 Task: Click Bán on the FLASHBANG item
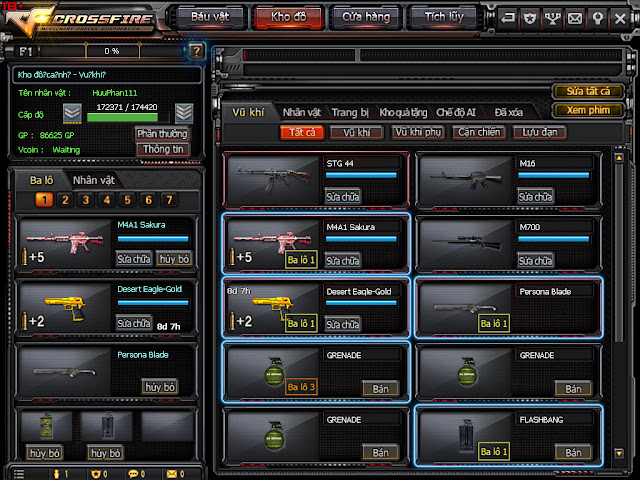573,453
